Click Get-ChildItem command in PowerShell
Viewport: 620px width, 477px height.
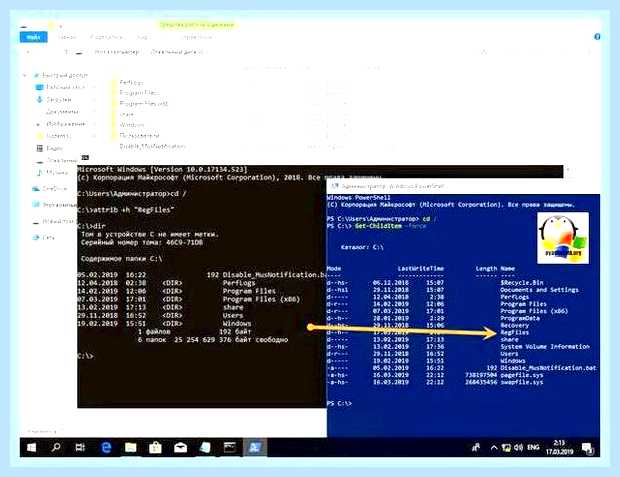pos(378,226)
